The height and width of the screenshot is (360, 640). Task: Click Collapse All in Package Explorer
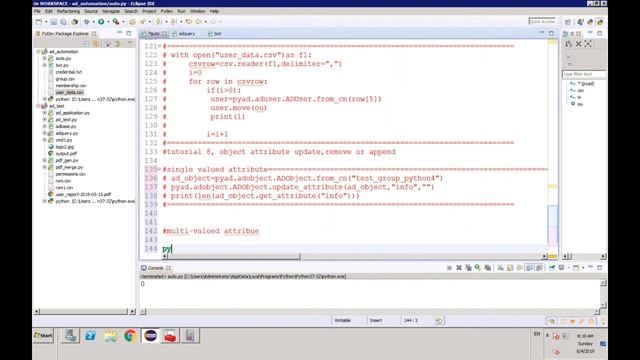pos(86,44)
